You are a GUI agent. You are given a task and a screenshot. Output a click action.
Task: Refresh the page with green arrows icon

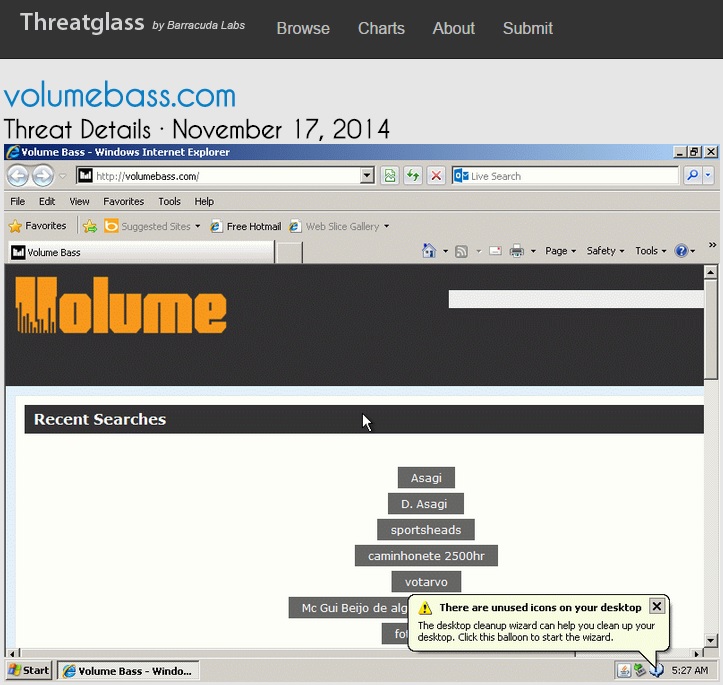[413, 176]
